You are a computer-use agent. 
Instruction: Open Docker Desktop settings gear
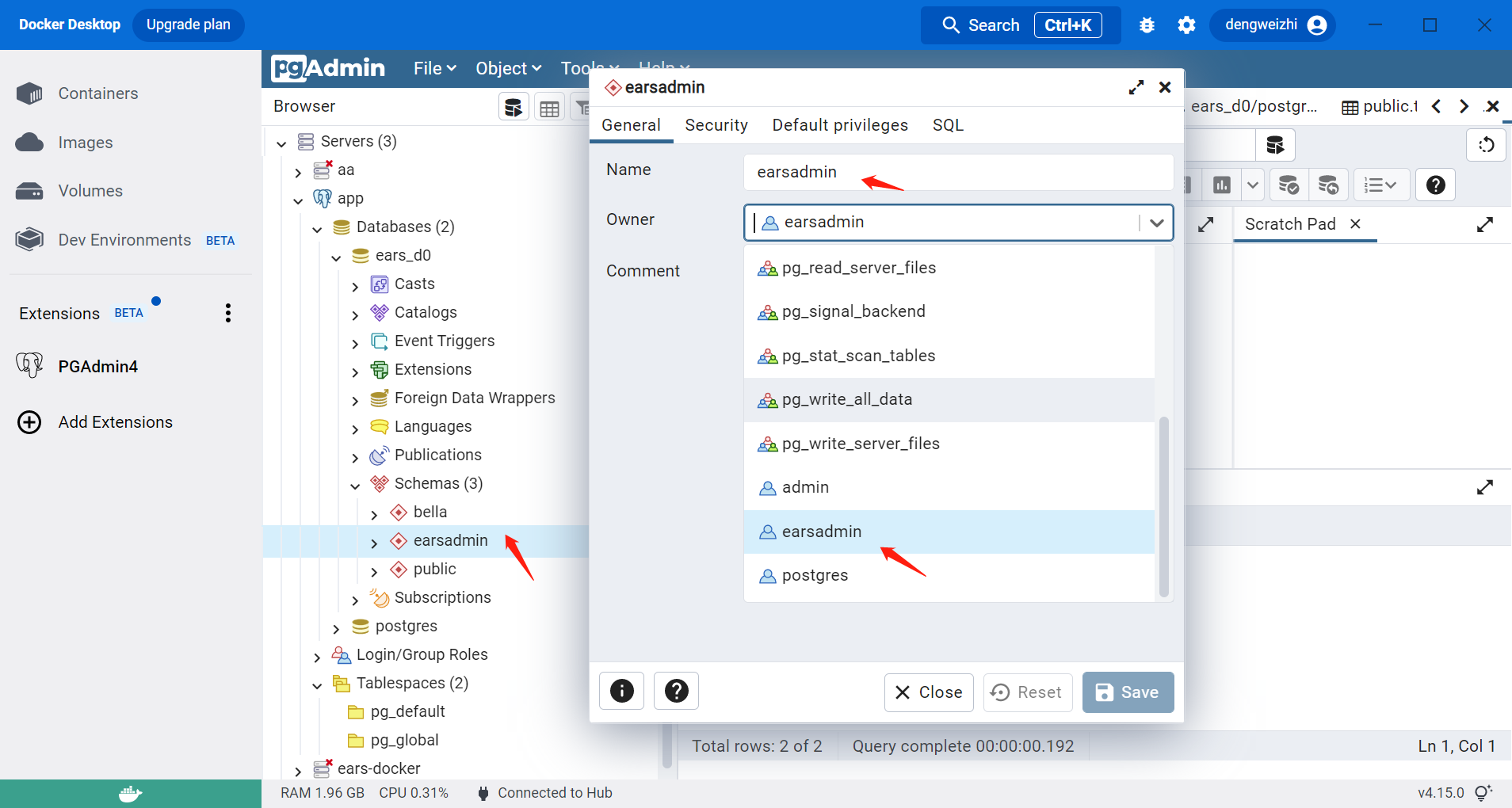pos(1186,25)
